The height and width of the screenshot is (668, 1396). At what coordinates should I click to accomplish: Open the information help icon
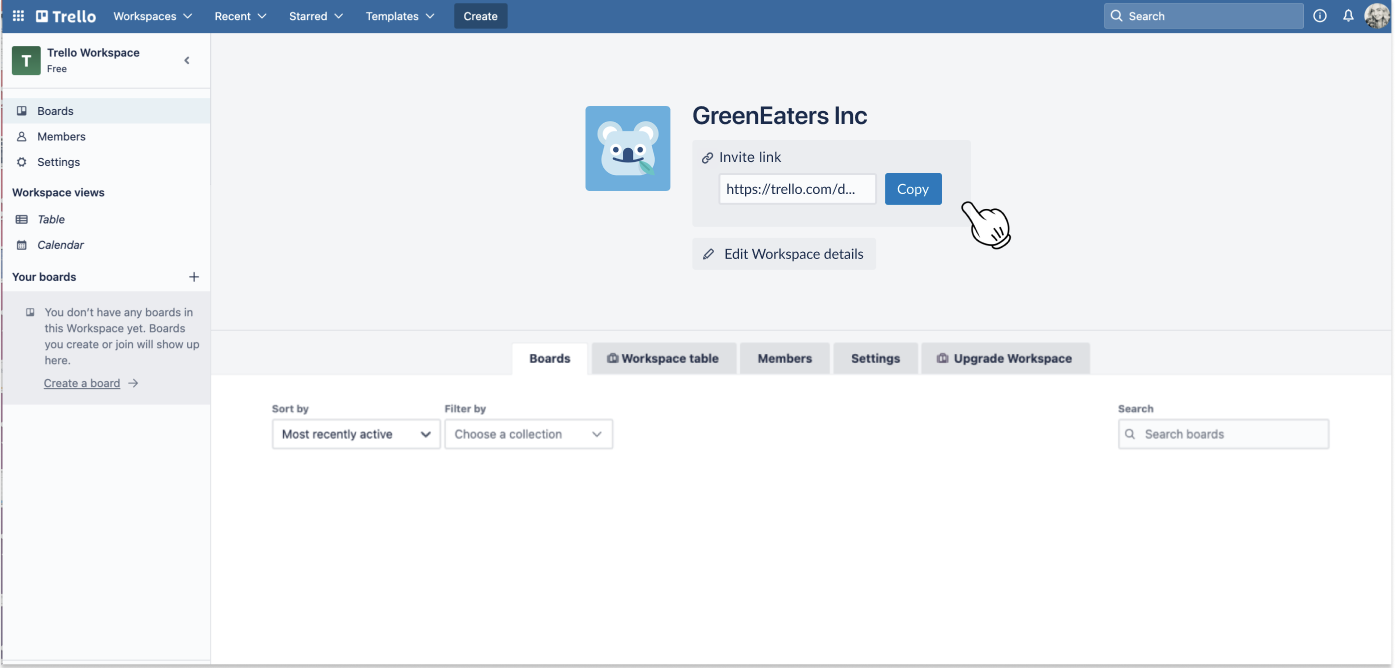coord(1320,16)
